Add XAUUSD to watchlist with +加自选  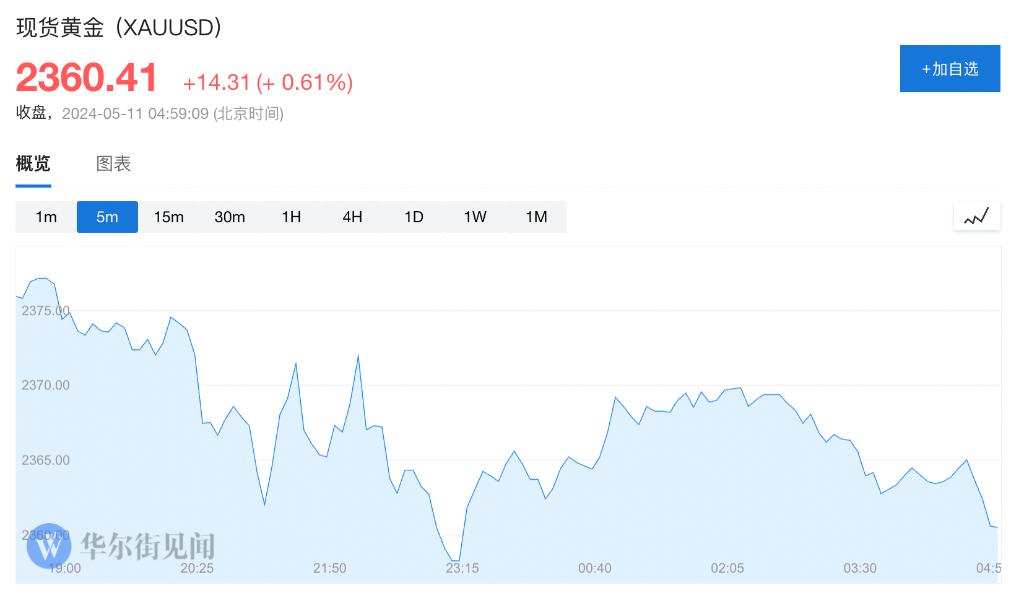click(949, 69)
